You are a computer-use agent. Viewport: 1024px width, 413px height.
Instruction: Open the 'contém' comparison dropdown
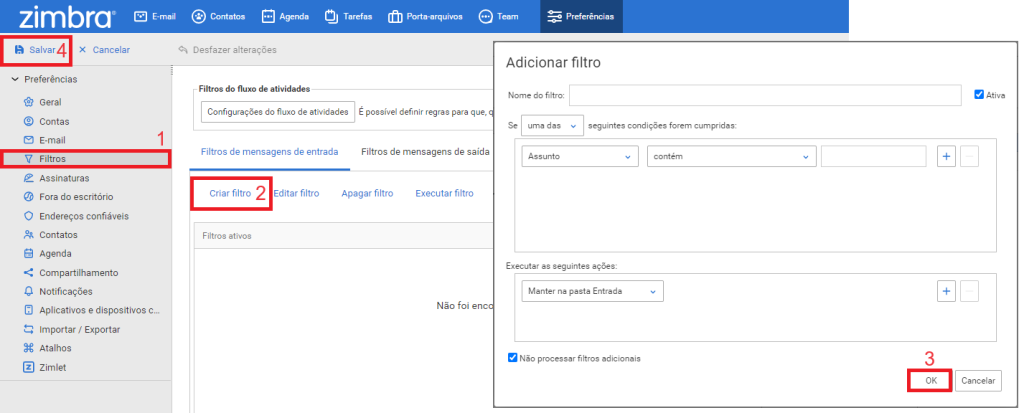pos(731,157)
